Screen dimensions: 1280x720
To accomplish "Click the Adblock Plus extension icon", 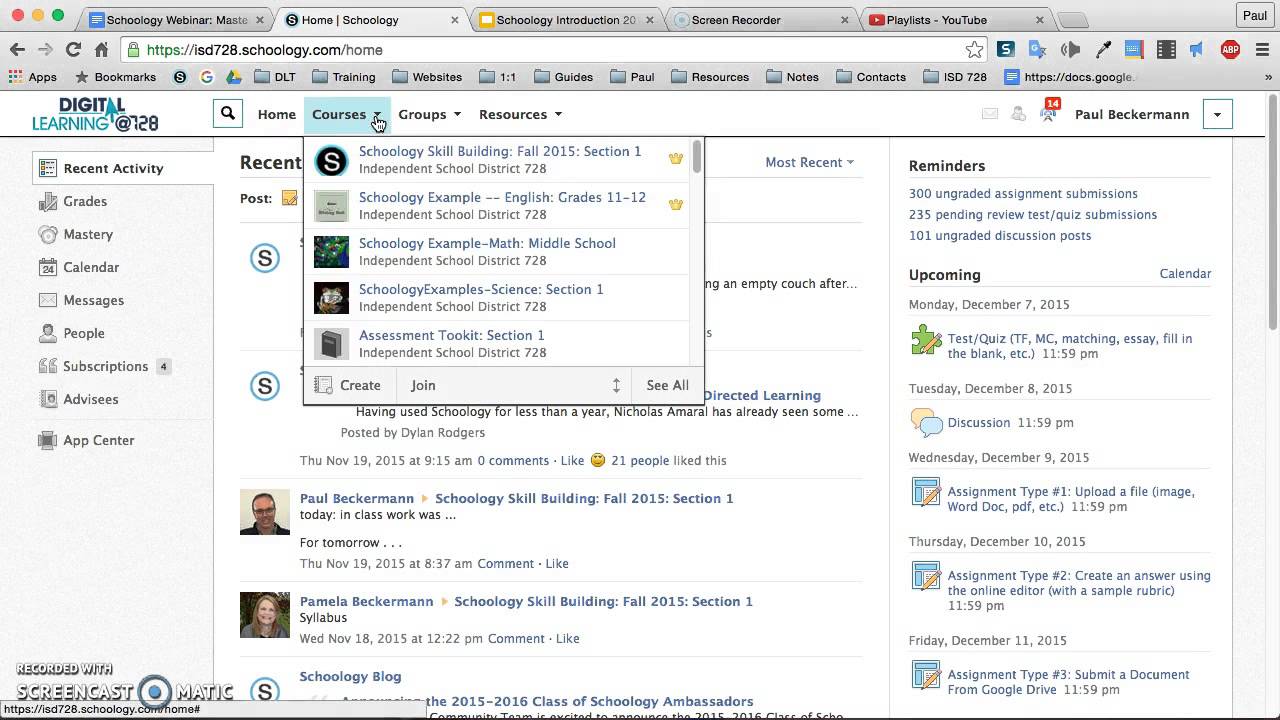I will (1230, 49).
